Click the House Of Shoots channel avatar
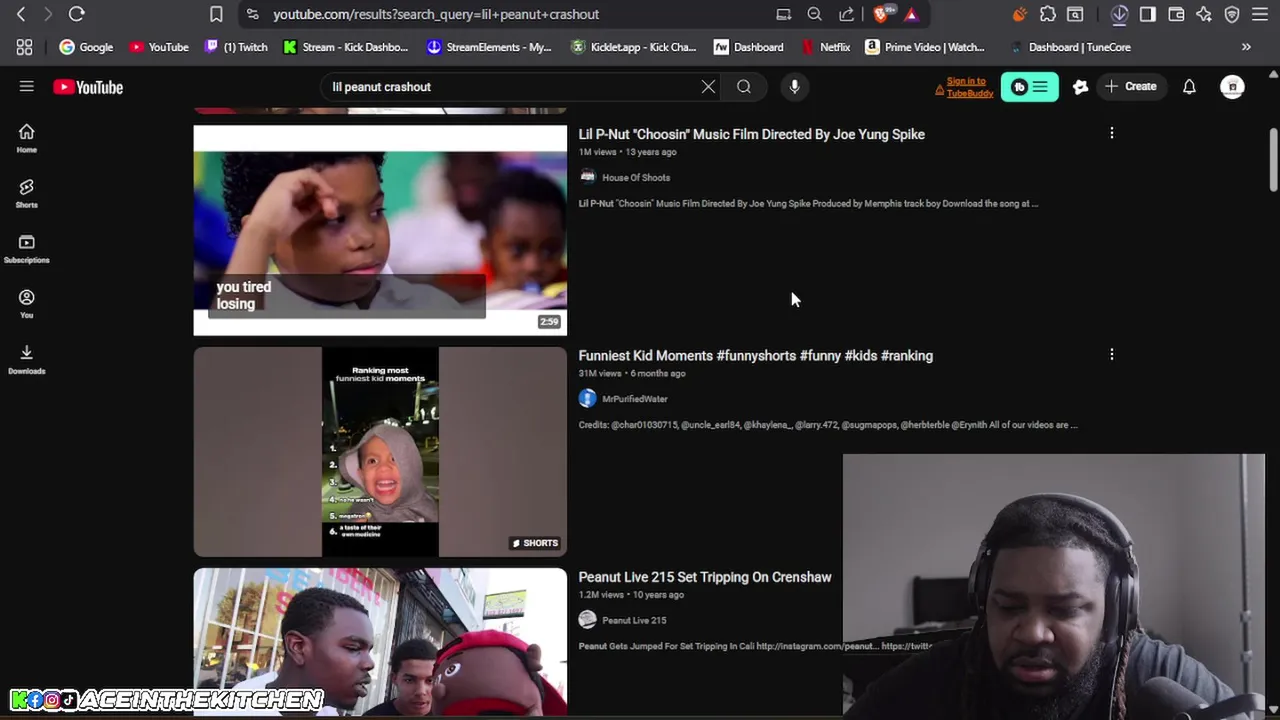 pyautogui.click(x=587, y=177)
